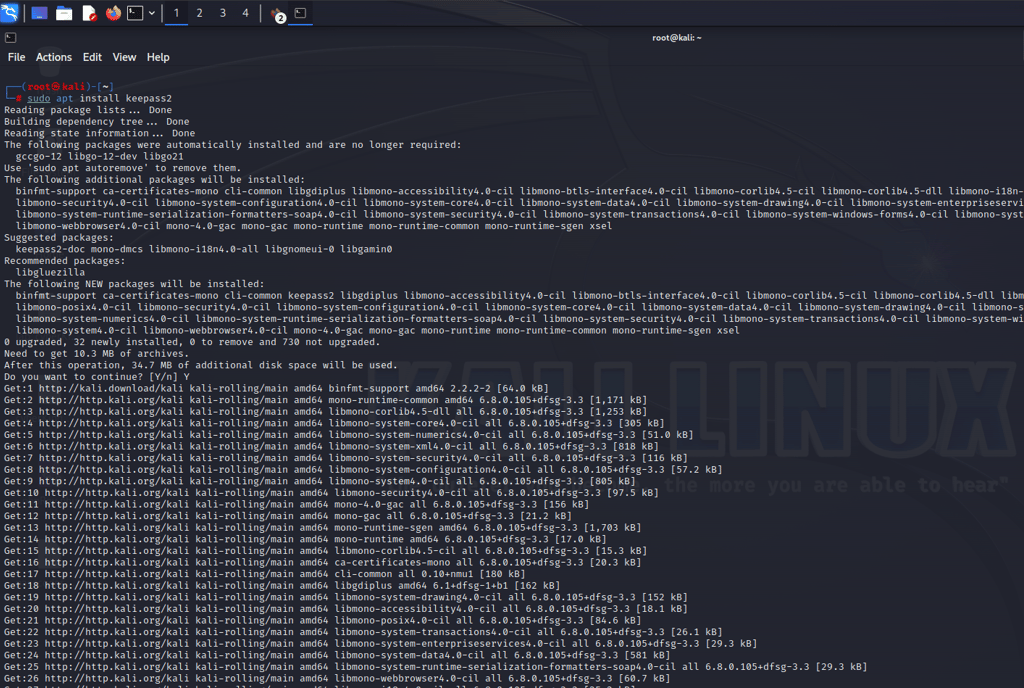
Task: Switch to workspace 4
Action: click(x=246, y=13)
